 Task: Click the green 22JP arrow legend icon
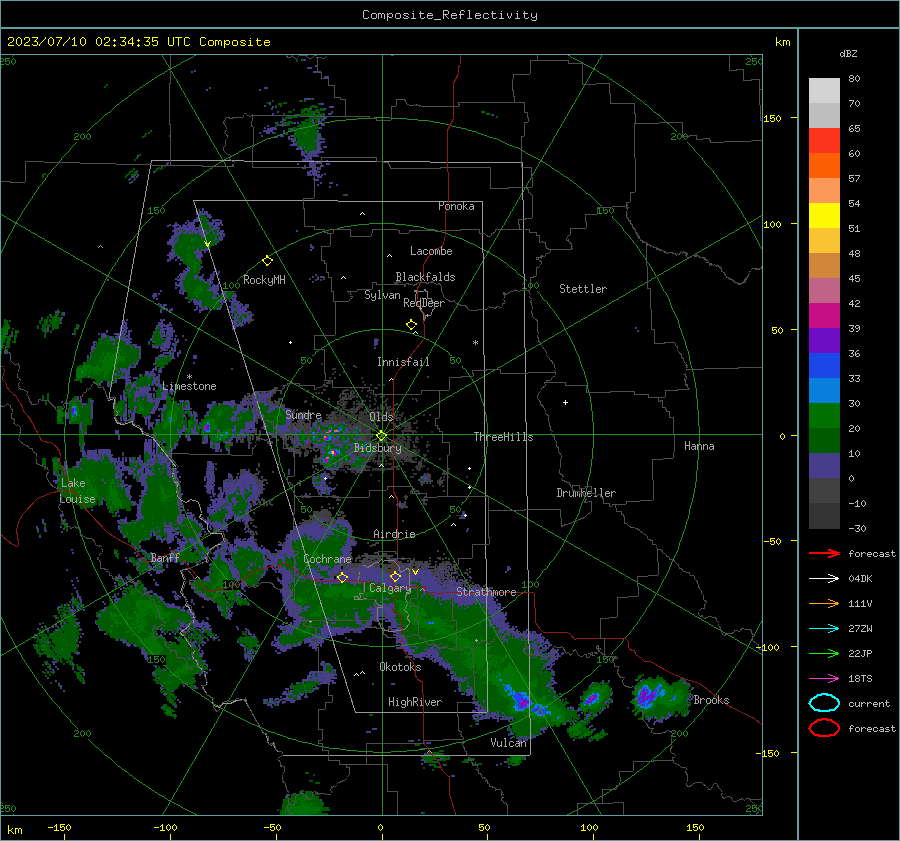click(x=824, y=653)
